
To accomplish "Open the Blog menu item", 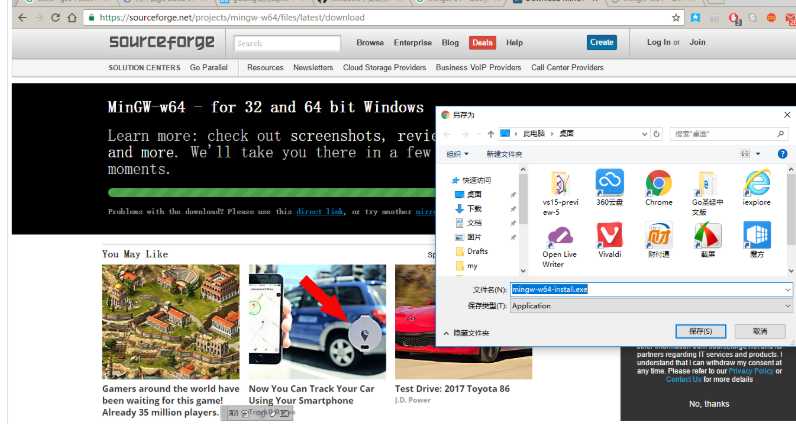I will click(x=450, y=43).
